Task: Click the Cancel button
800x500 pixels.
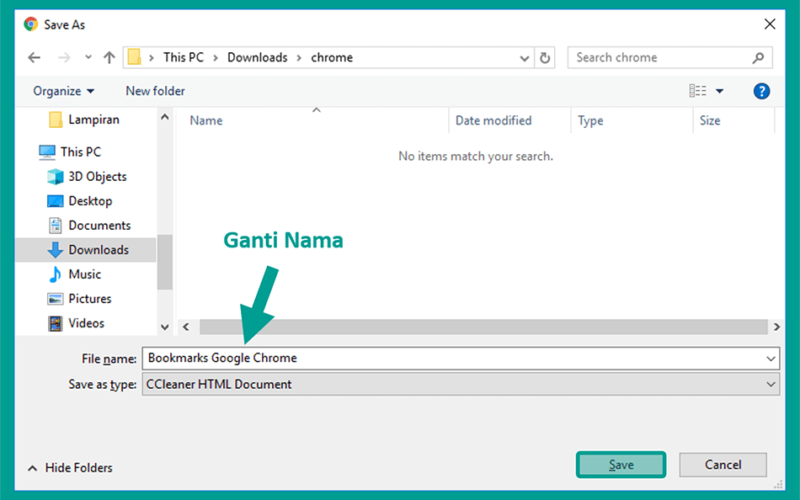Action: click(723, 465)
